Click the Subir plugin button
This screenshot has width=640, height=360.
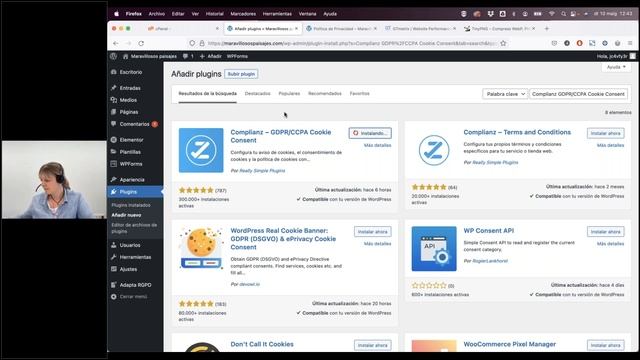click(241, 74)
